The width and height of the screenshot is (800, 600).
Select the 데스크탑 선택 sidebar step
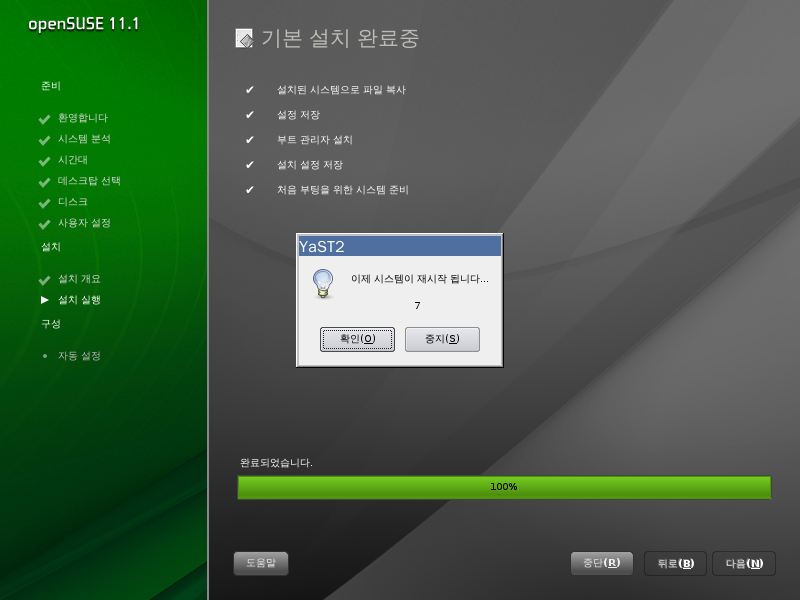(x=89, y=181)
